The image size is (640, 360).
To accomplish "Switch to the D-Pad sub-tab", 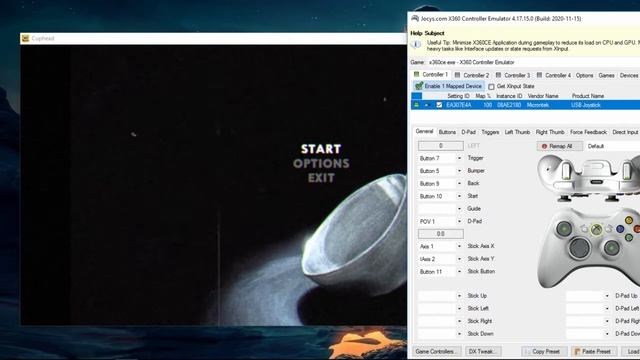I will point(468,132).
